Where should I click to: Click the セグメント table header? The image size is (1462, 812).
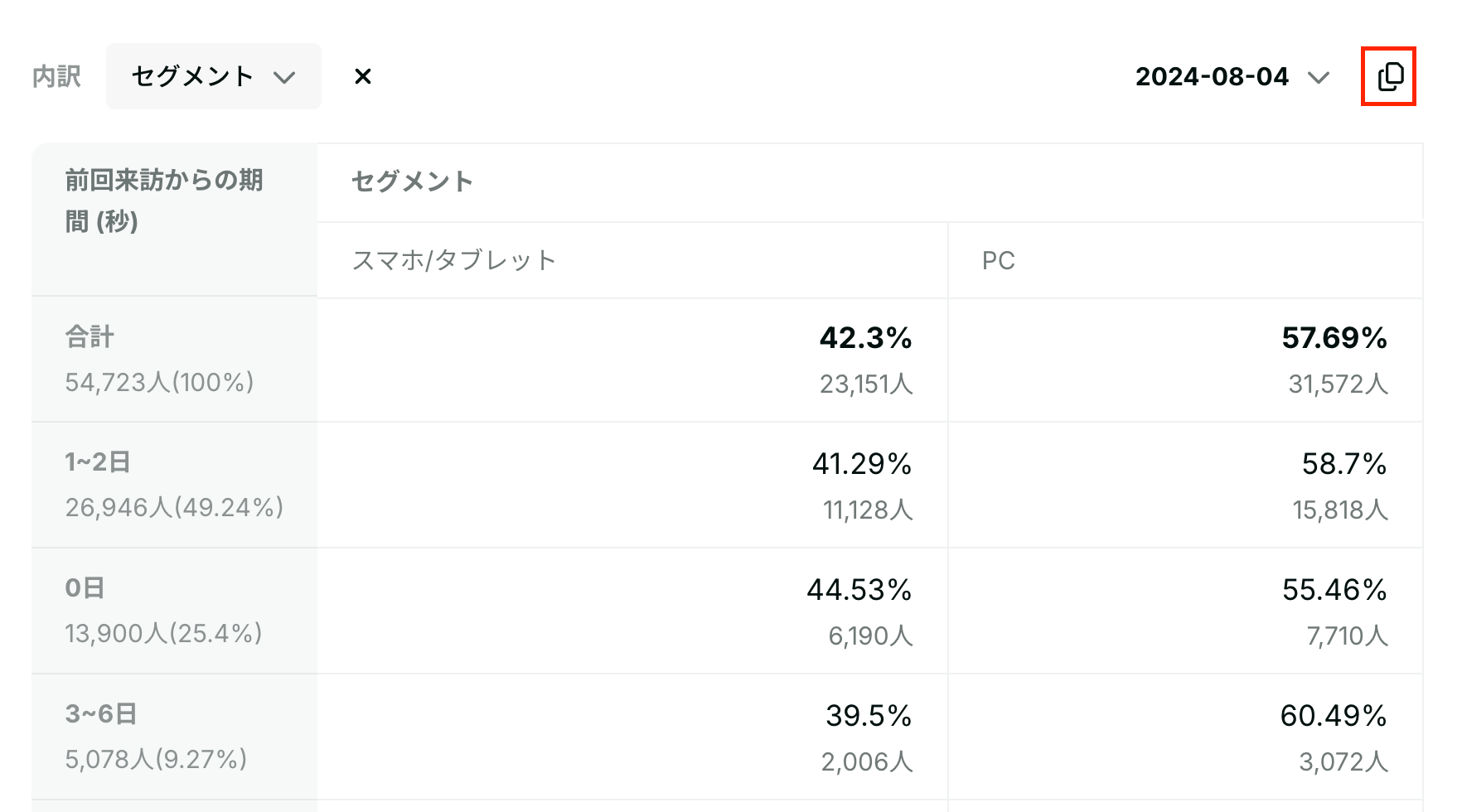point(412,181)
